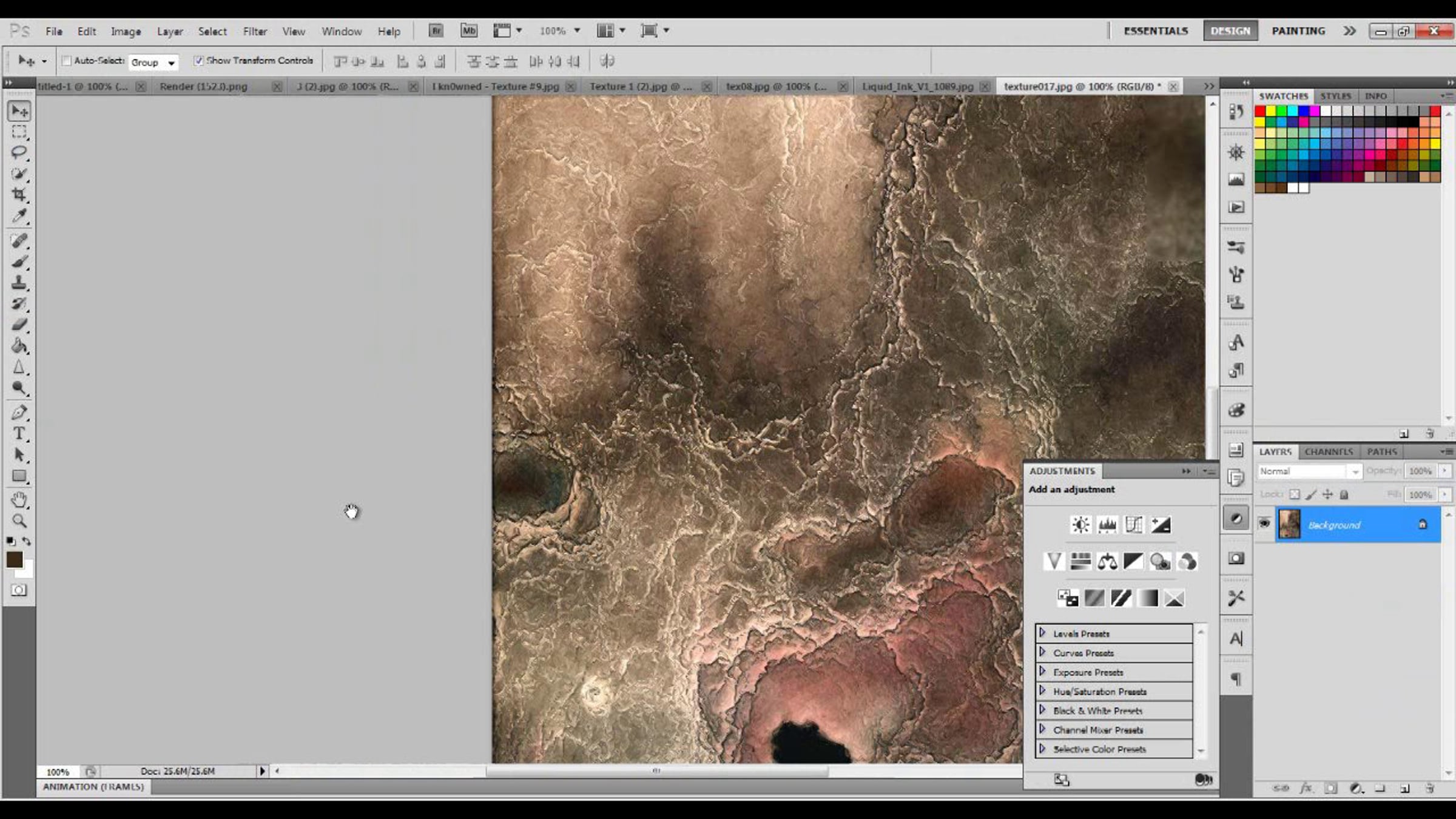1456x819 pixels.
Task: Switch to the Channels tab
Action: pyautogui.click(x=1329, y=451)
